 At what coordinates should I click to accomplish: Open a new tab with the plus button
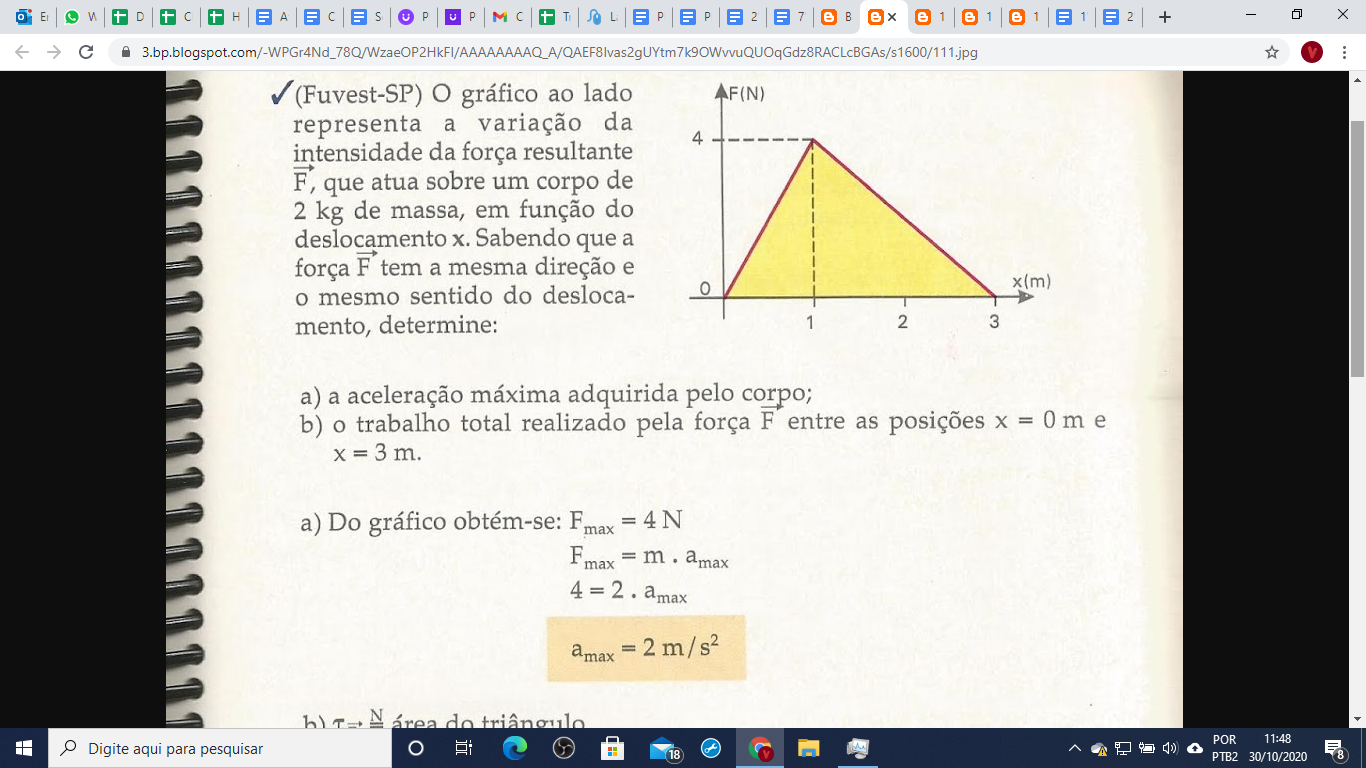click(x=1164, y=17)
